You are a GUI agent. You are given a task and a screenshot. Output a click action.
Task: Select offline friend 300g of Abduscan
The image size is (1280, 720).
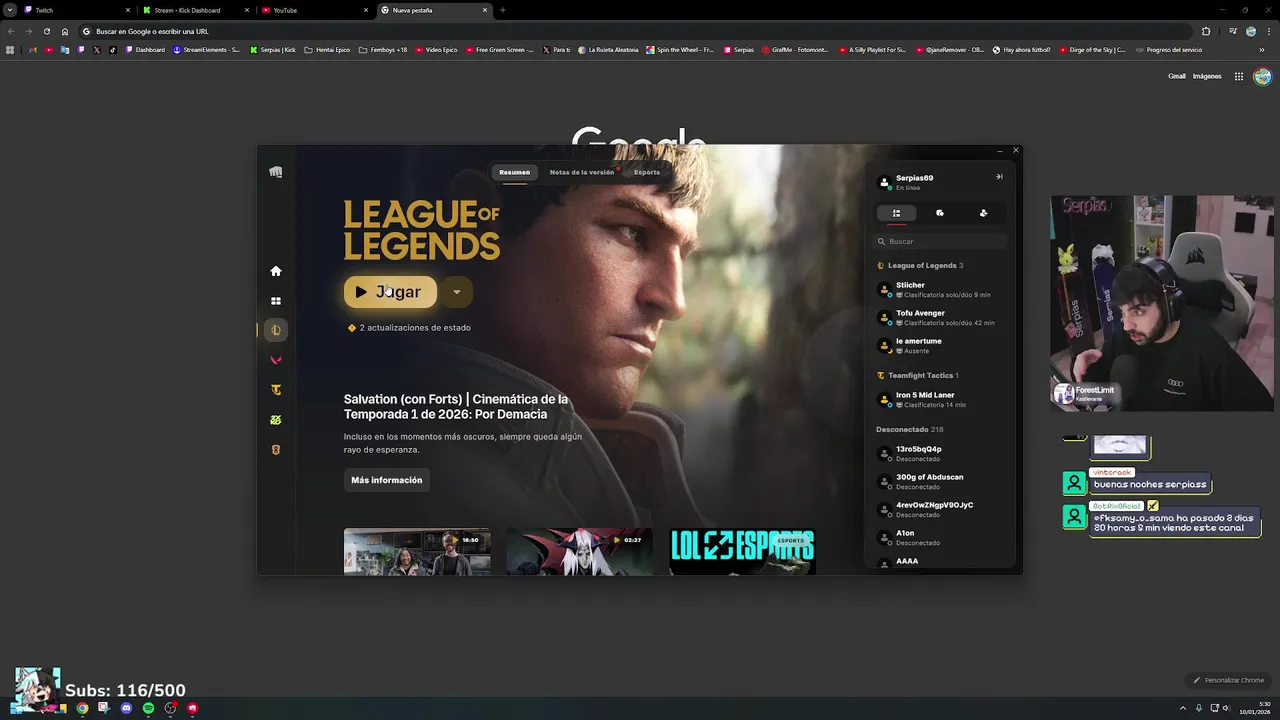click(x=941, y=482)
